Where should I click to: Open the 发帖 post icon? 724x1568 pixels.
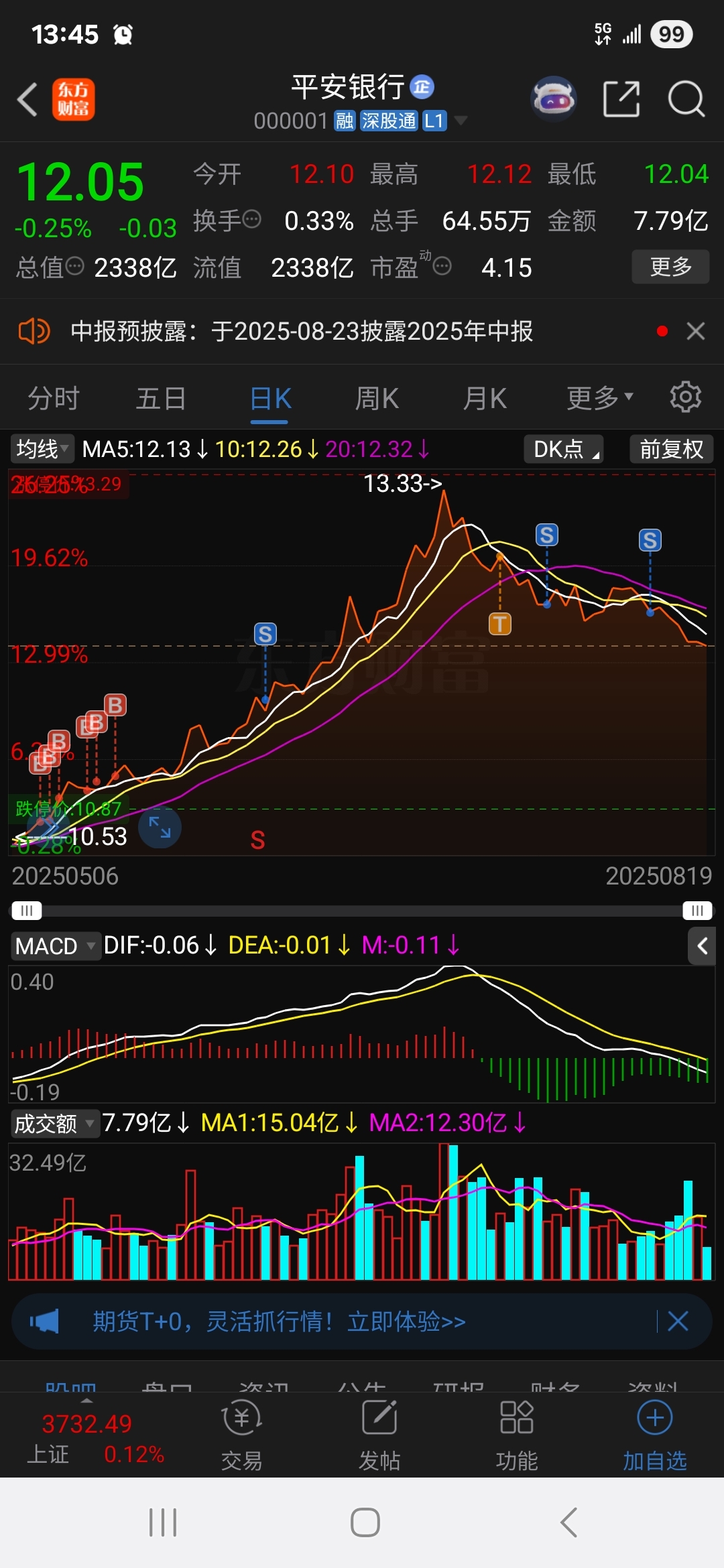pos(379,1435)
